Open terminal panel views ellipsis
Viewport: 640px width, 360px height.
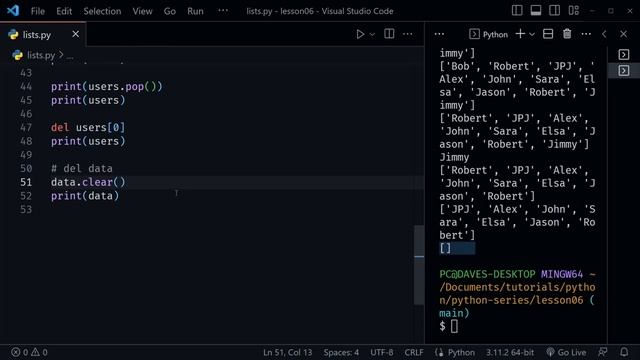pyautogui.click(x=439, y=34)
